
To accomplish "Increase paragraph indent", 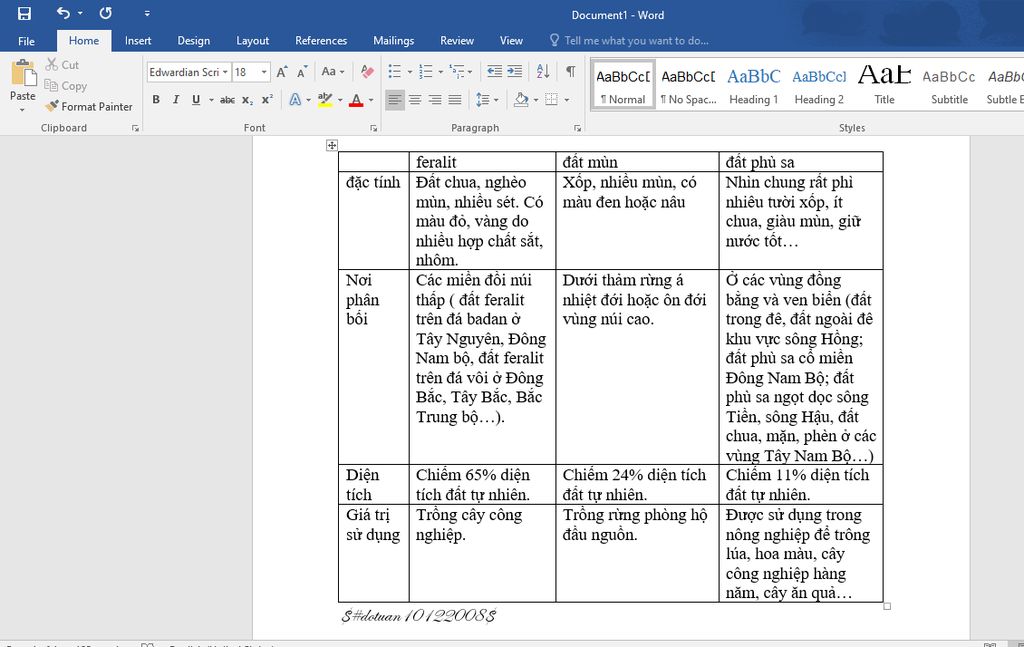I will tap(515, 71).
